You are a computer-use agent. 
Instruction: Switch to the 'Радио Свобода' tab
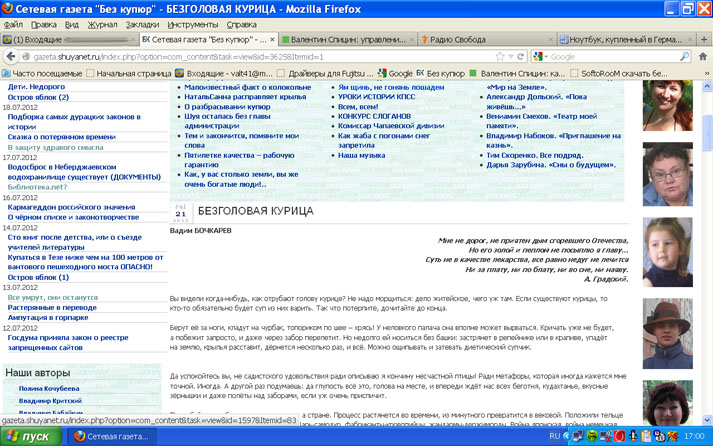[x=487, y=40]
